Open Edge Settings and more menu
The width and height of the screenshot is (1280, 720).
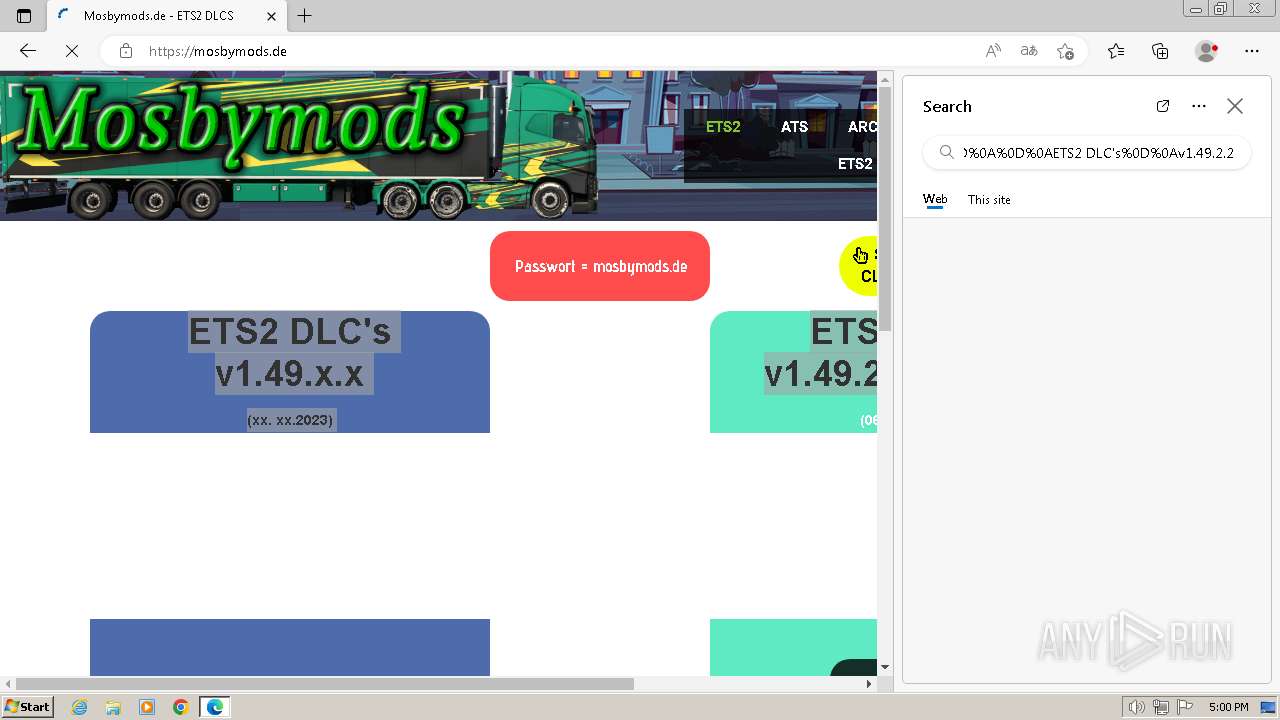(1252, 51)
